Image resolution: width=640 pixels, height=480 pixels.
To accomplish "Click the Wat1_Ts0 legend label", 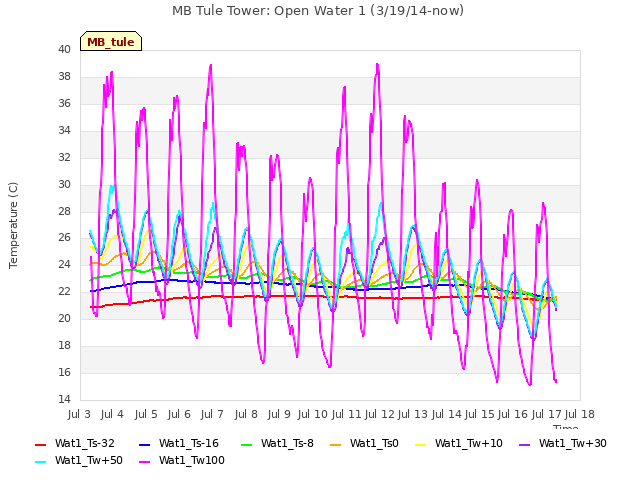I will 374,443.
